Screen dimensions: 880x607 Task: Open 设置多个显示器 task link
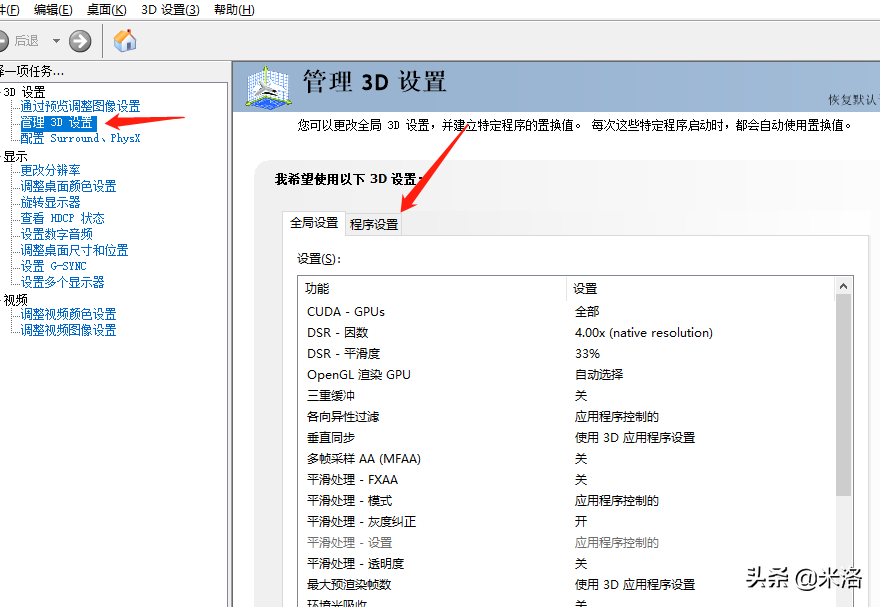62,282
